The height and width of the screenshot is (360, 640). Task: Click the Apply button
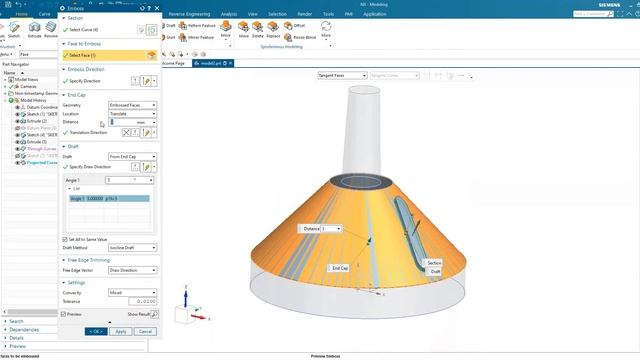pos(120,331)
